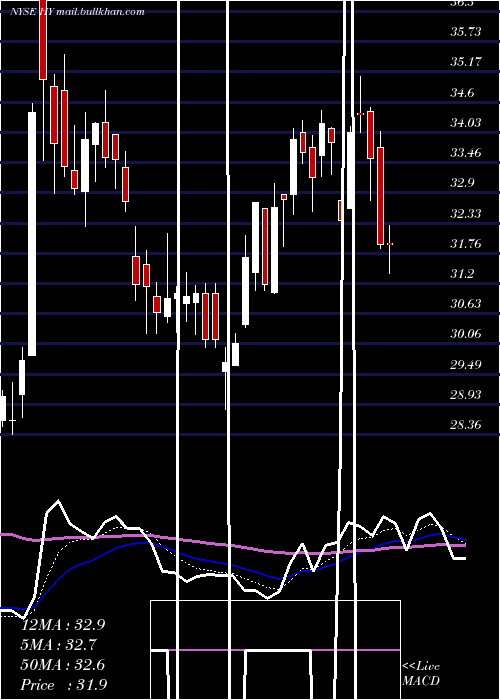Click the 33.46 price axis label

pos(466,153)
